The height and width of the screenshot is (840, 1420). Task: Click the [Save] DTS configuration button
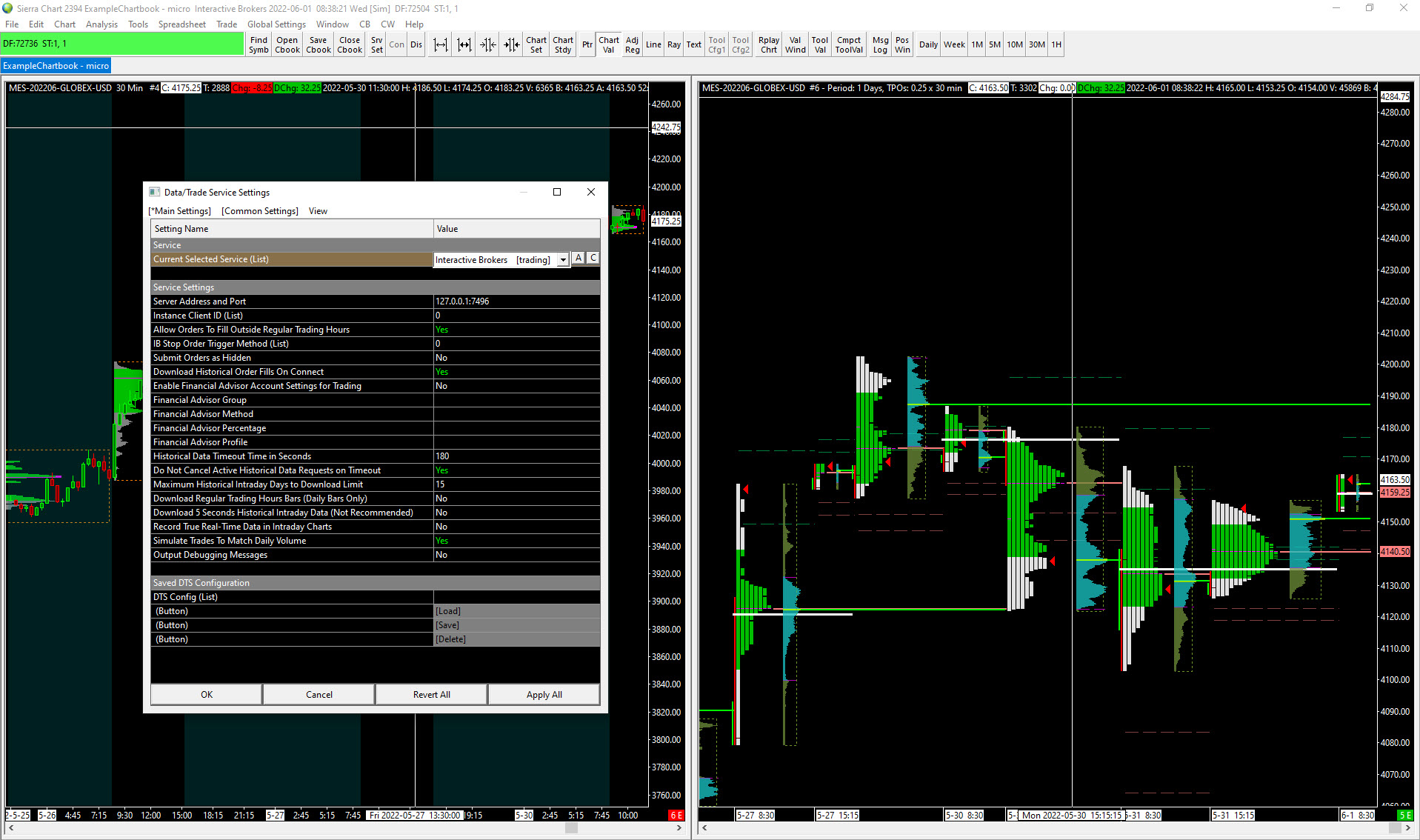(516, 625)
